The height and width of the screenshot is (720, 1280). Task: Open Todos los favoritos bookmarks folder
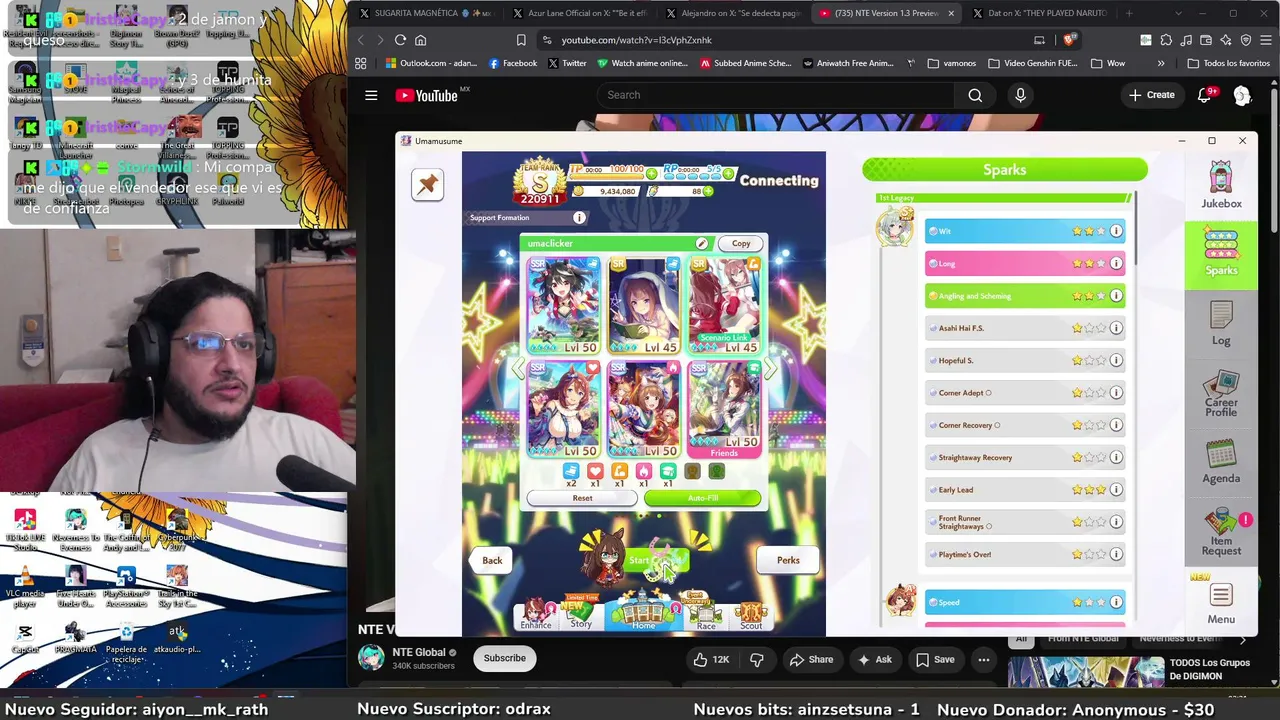coord(1228,63)
